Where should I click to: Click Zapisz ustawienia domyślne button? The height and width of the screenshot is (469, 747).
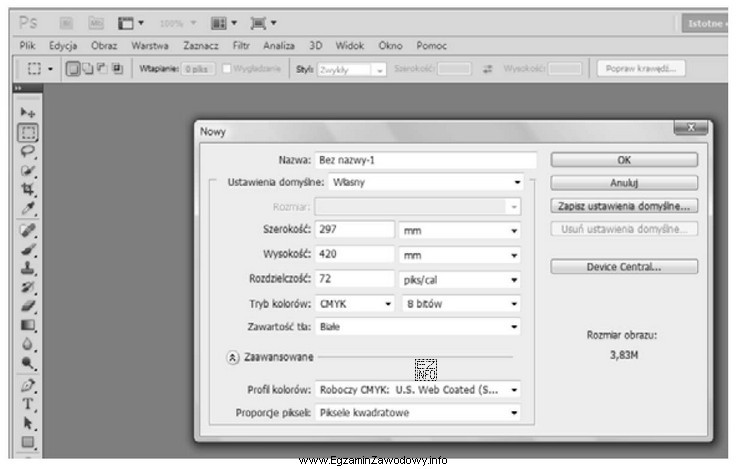pos(624,206)
